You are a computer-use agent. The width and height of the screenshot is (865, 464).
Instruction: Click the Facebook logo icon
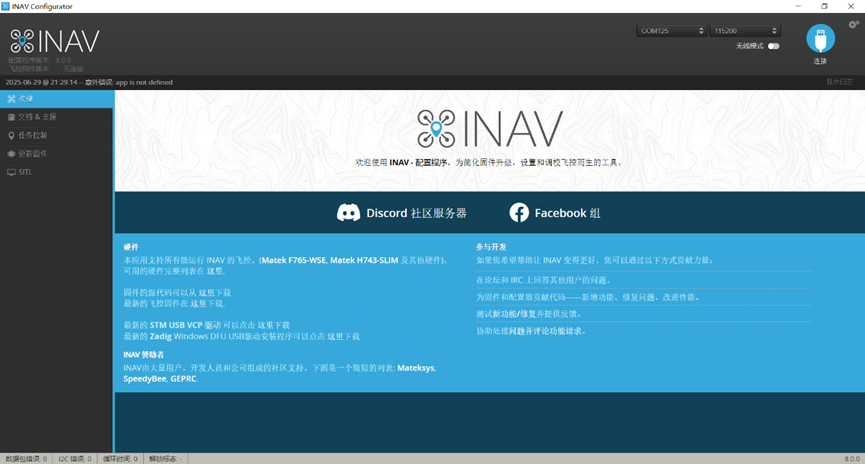[519, 213]
